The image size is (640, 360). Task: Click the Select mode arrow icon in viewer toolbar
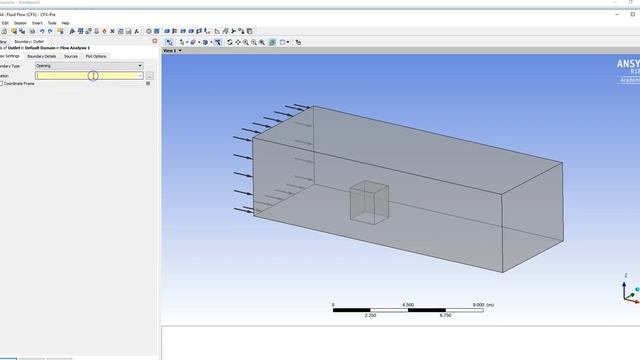(x=169, y=42)
